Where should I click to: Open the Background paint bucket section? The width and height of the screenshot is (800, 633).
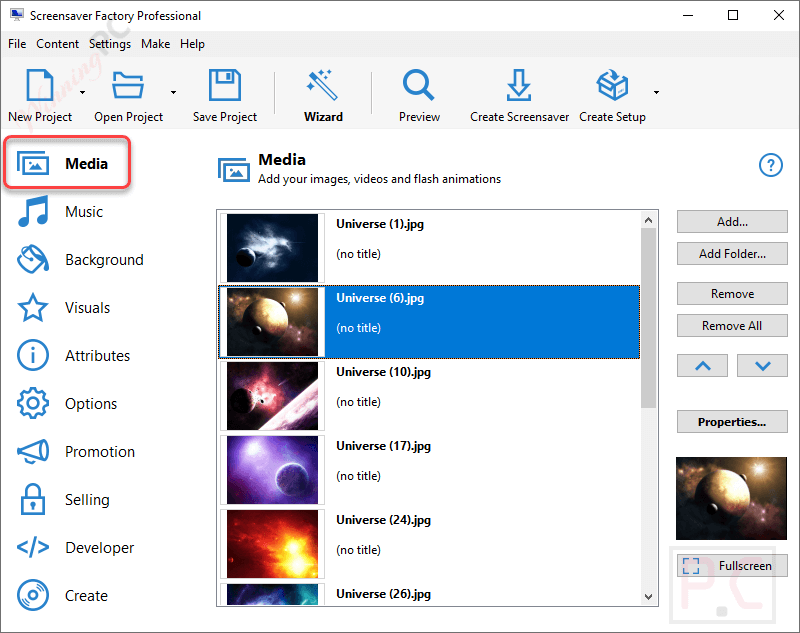[80, 260]
